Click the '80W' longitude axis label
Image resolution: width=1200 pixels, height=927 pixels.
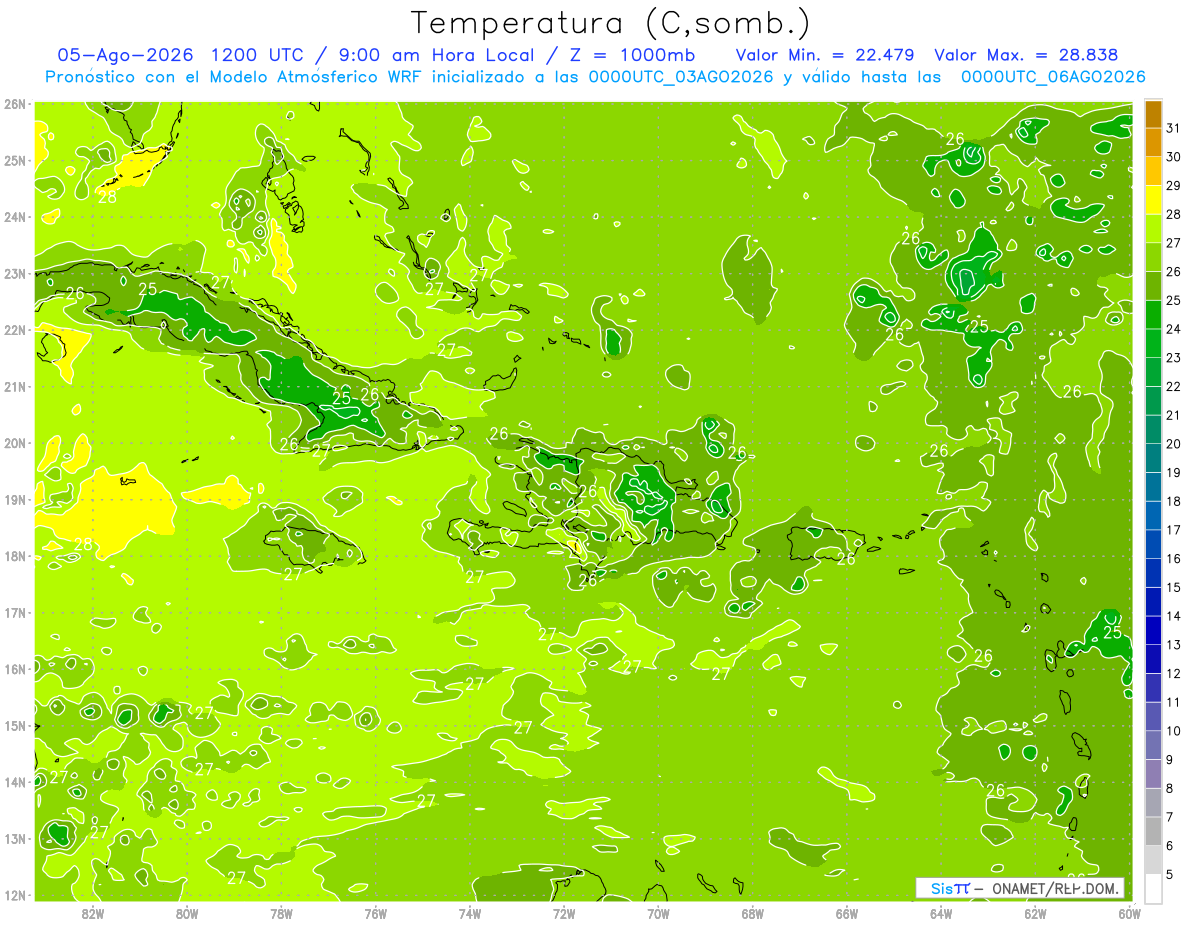point(187,913)
